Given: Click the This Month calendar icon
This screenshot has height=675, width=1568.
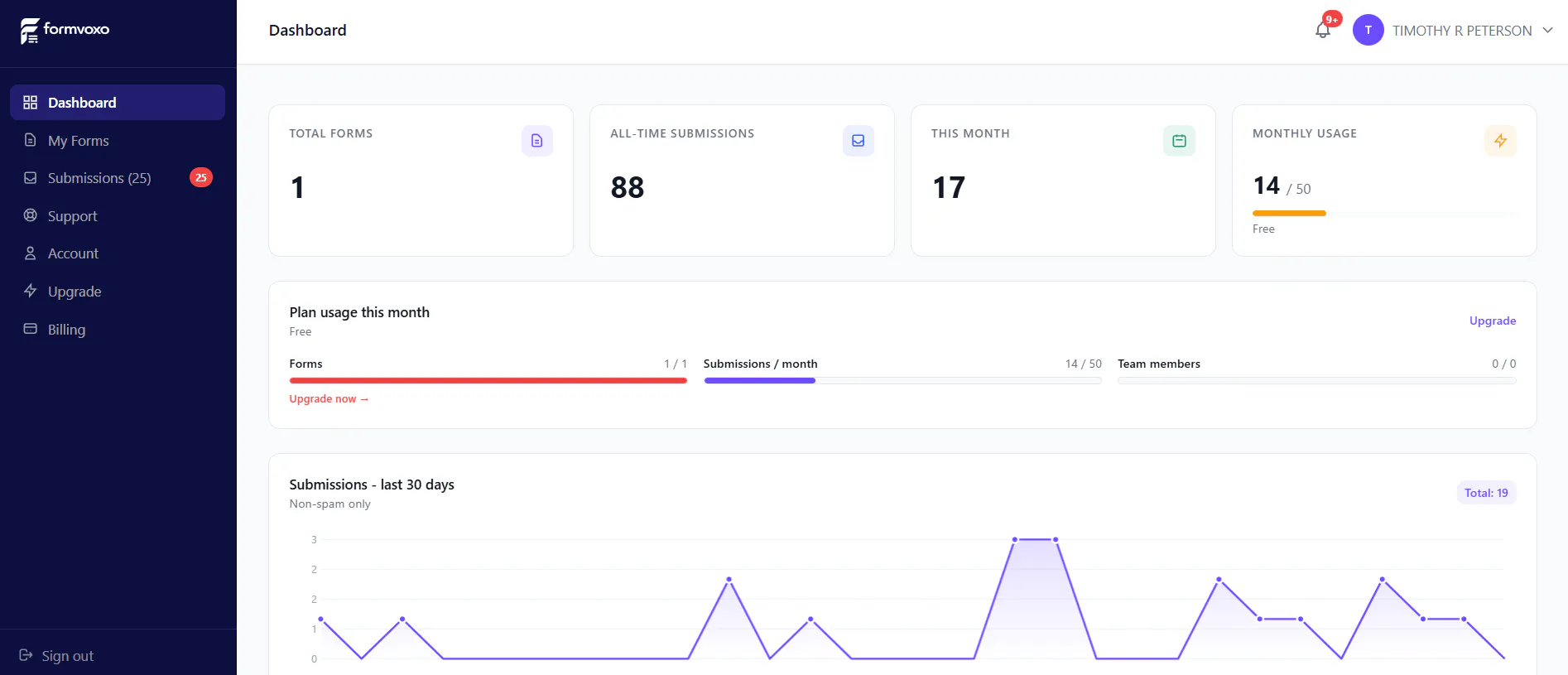Looking at the screenshot, I should click(1179, 141).
